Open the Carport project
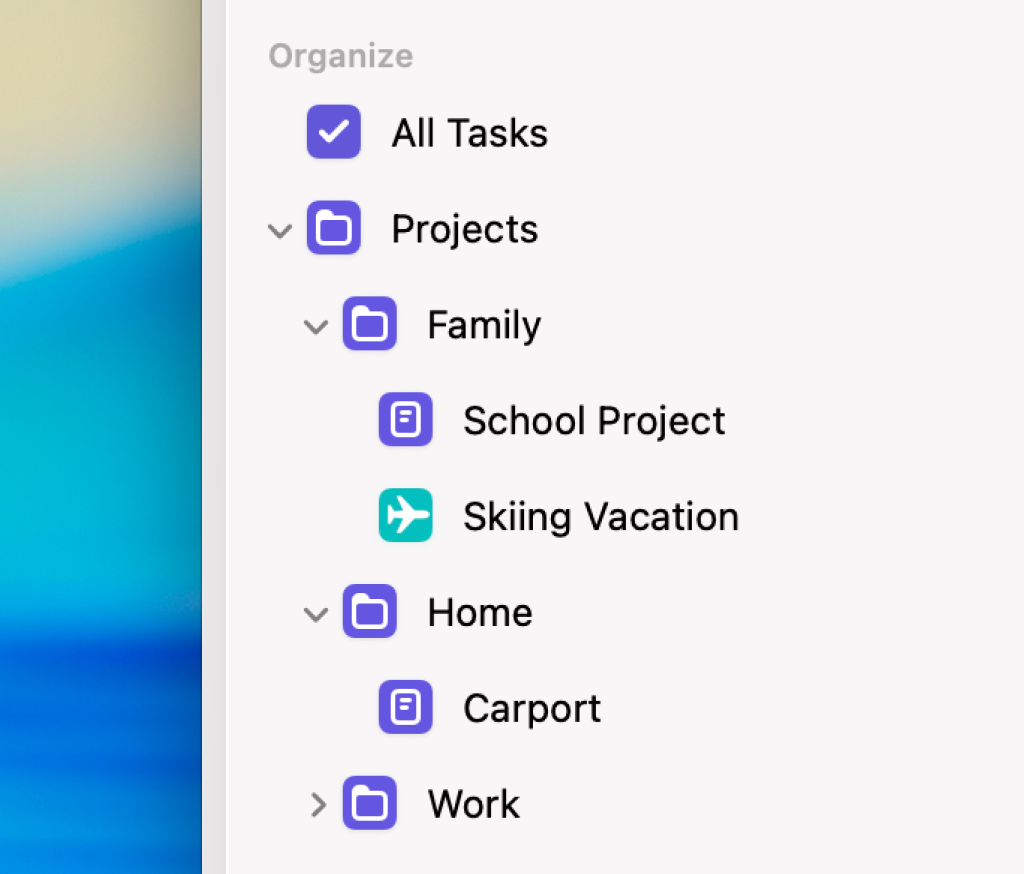The image size is (1024, 874). coord(532,709)
